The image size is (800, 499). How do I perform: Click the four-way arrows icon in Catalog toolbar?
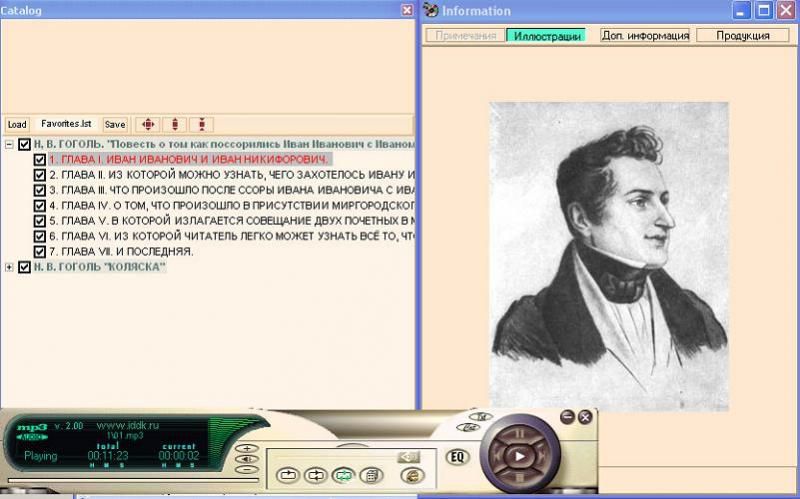coord(148,124)
